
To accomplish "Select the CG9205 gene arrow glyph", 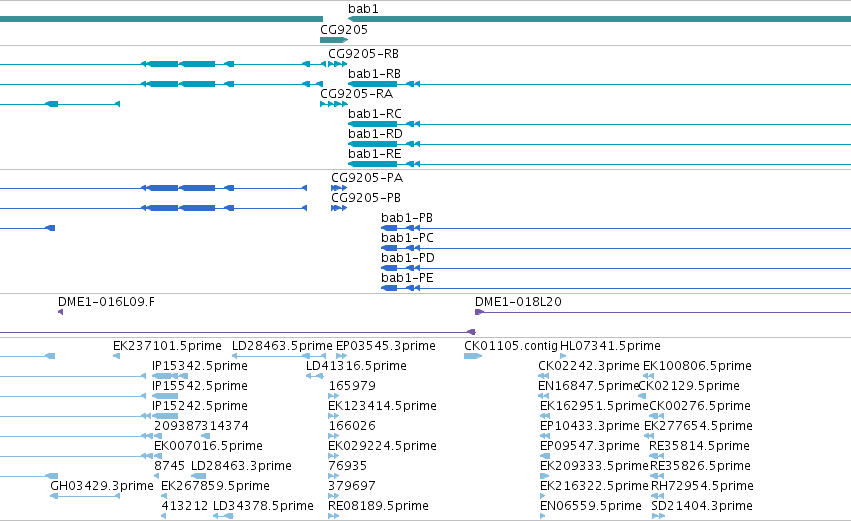I will tap(334, 40).
